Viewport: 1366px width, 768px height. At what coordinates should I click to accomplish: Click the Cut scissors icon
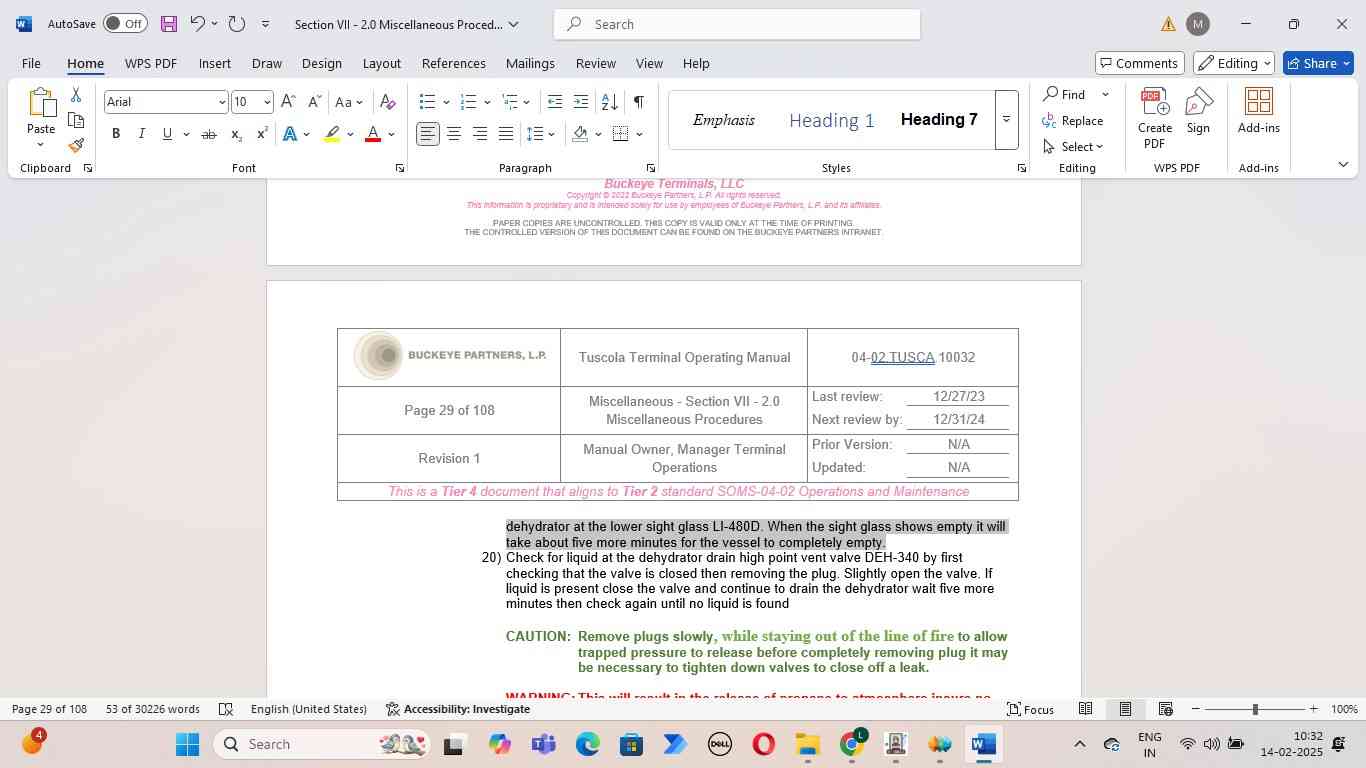pos(76,95)
